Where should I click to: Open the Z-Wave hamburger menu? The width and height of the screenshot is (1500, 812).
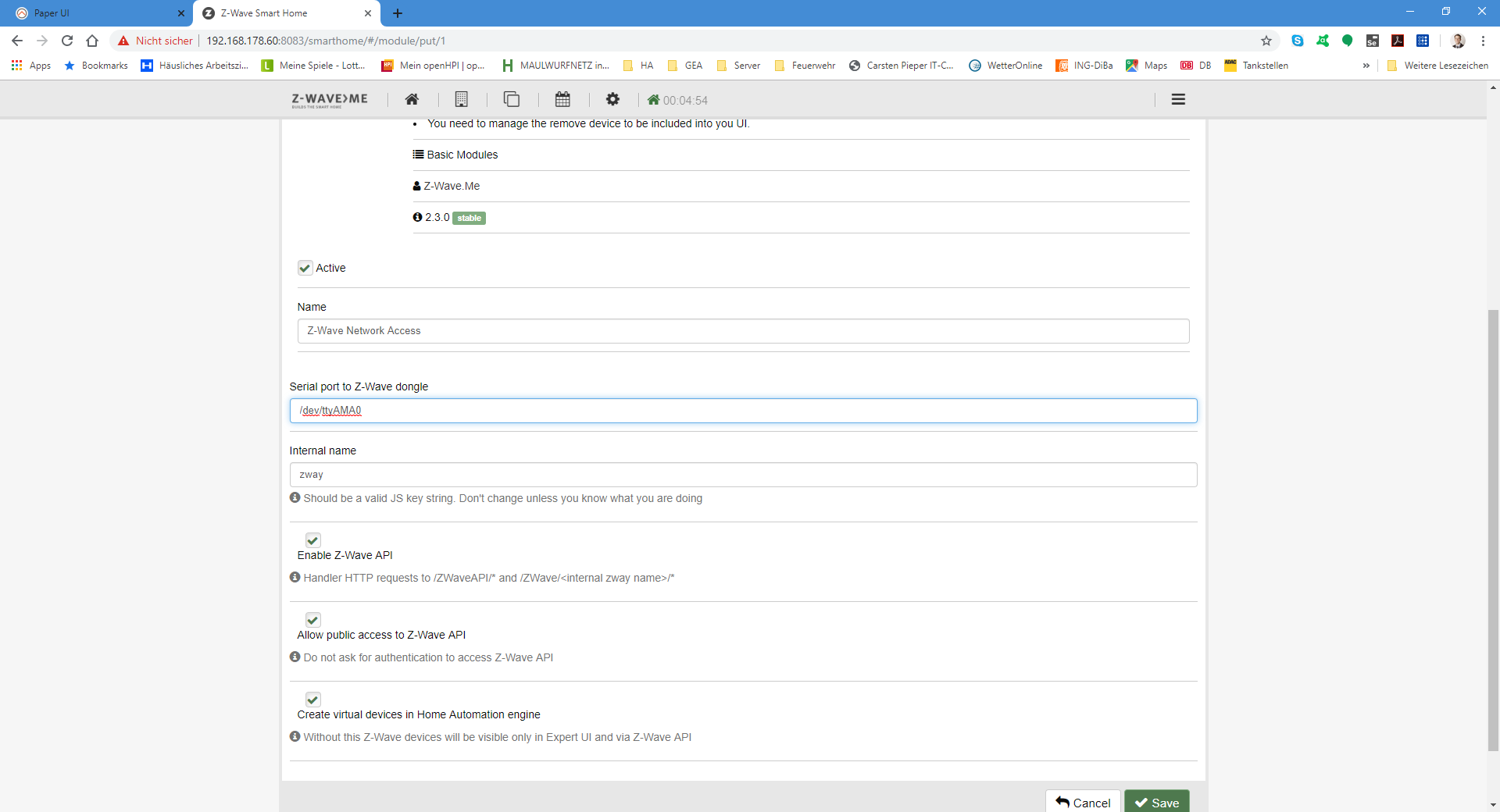(1178, 99)
